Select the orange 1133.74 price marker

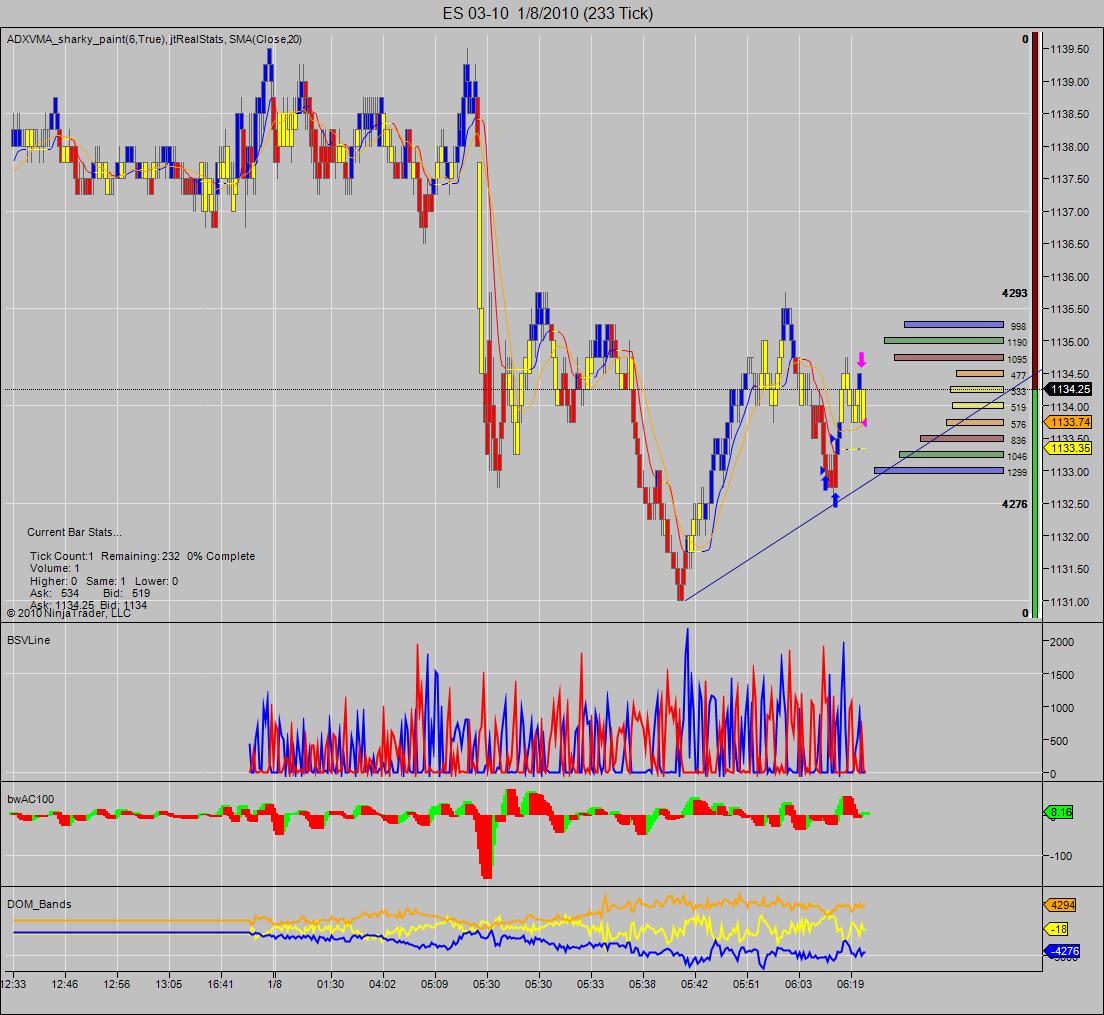click(1068, 422)
